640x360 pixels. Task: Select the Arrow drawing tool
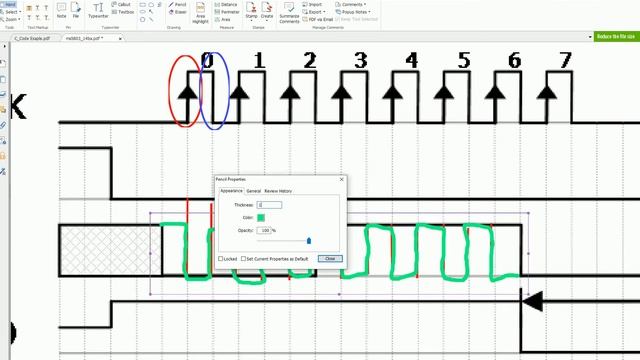pyautogui.click(x=151, y=12)
